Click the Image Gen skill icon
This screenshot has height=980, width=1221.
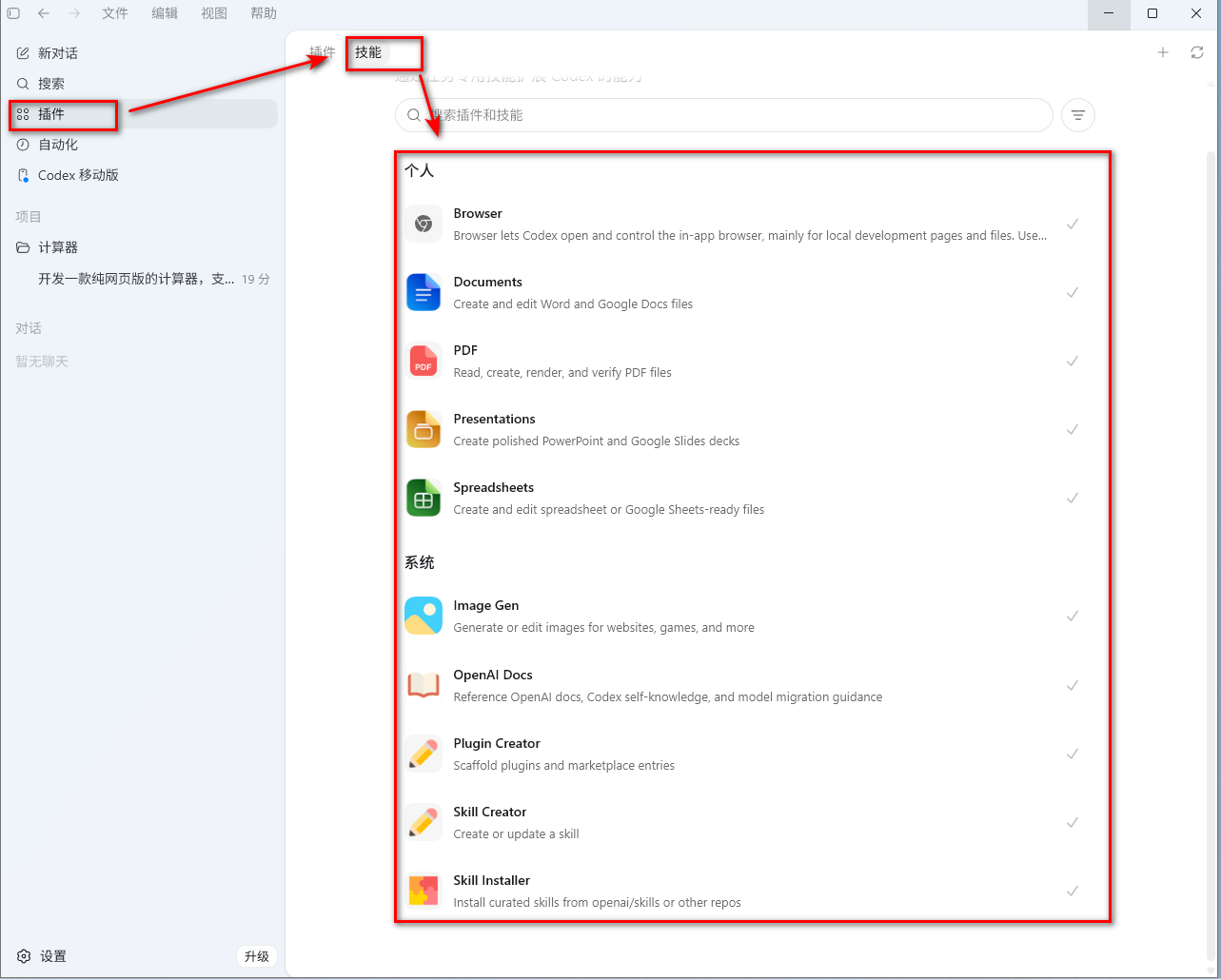pos(423,616)
